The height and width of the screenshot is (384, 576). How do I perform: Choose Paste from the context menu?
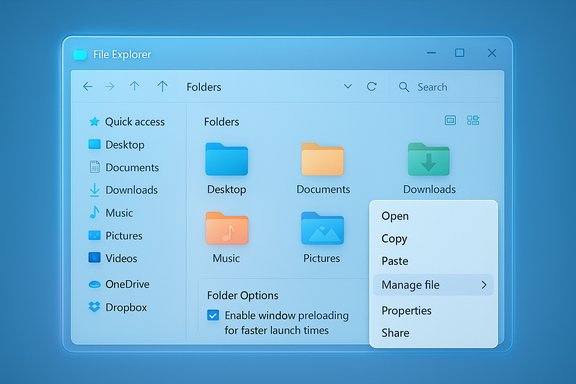point(395,261)
